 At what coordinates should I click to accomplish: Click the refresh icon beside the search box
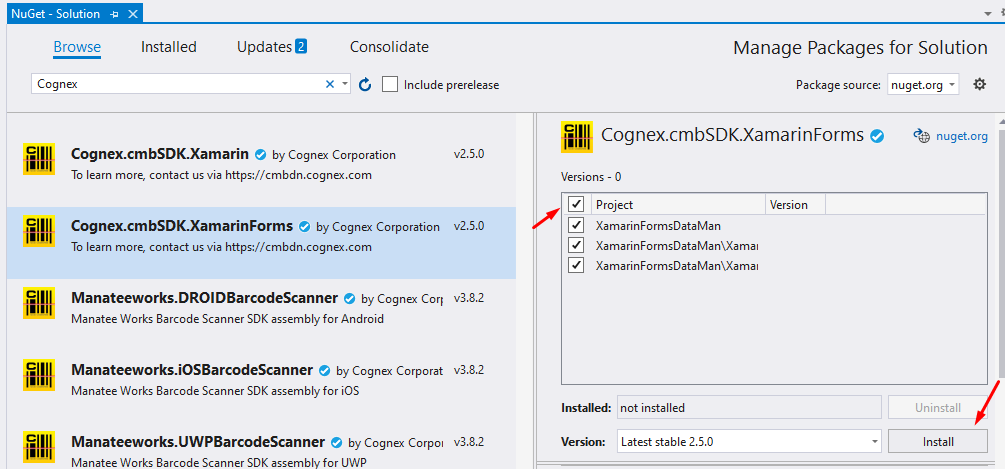point(365,85)
